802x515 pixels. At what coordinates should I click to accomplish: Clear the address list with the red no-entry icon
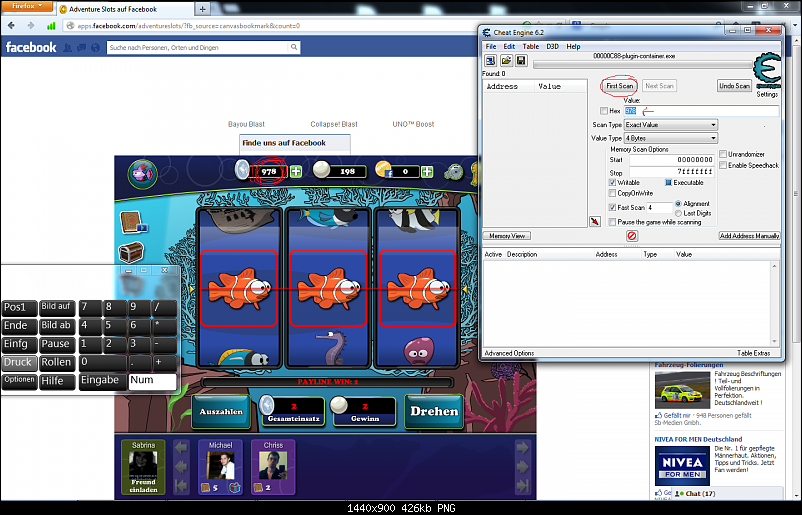[632, 236]
